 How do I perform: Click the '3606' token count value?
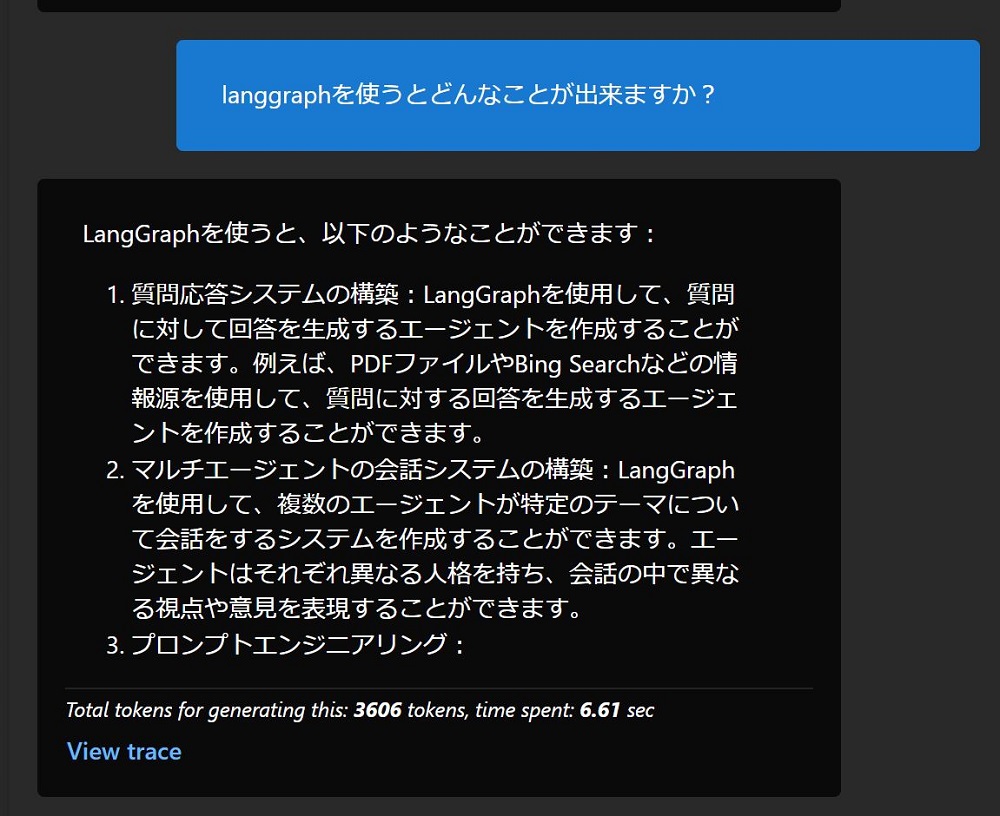[x=378, y=709]
